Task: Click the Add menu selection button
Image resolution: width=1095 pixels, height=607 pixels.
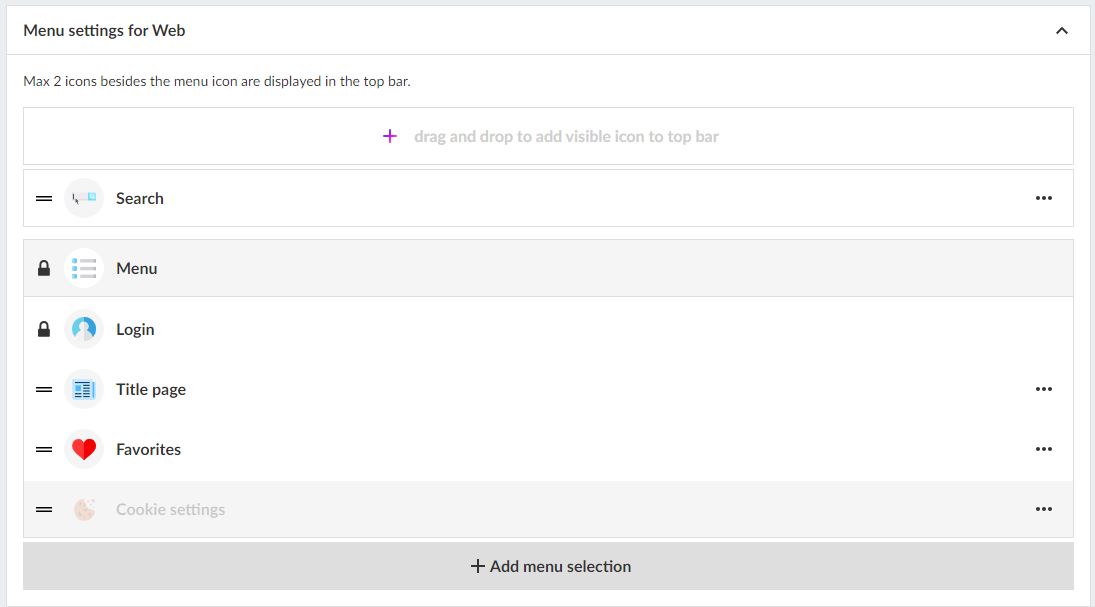Action: [x=549, y=566]
